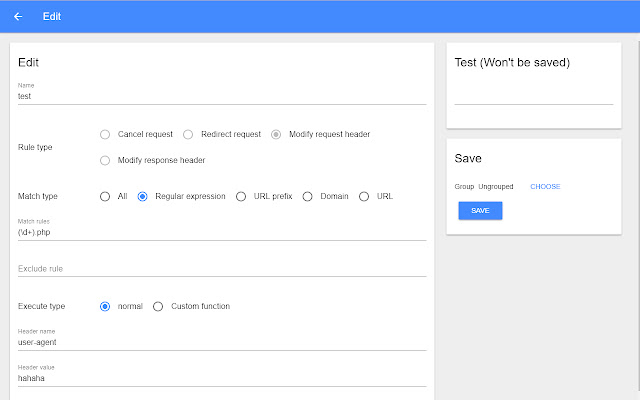Click the test URL input field
Screen dimensions: 640x400
pyautogui.click(x=533, y=94)
